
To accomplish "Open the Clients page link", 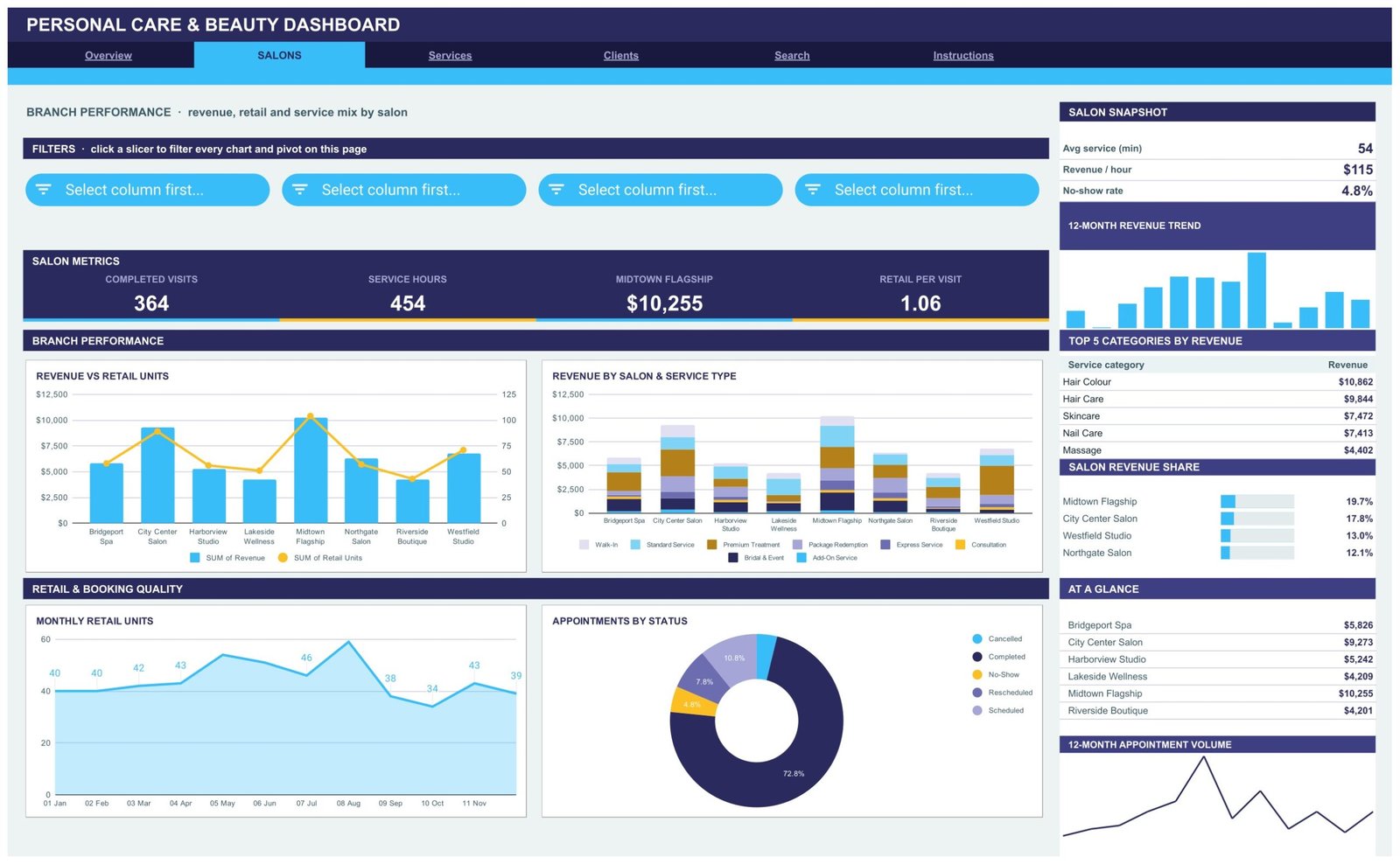I will coord(621,55).
